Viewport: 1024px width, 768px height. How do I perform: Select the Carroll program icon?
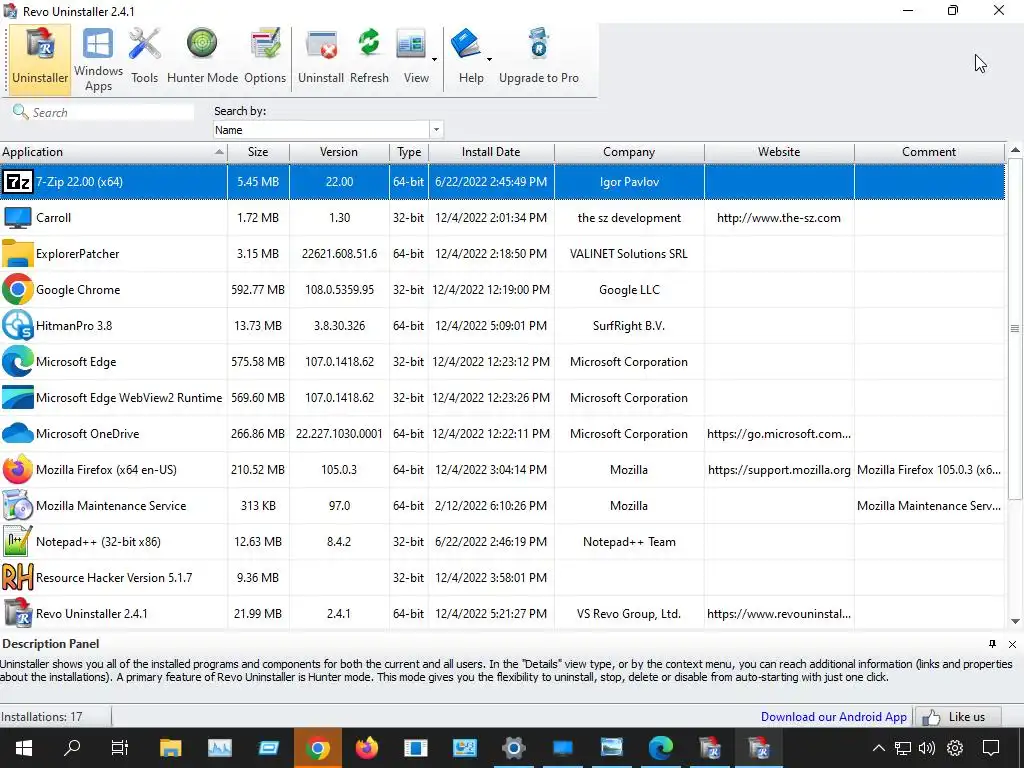(x=18, y=217)
